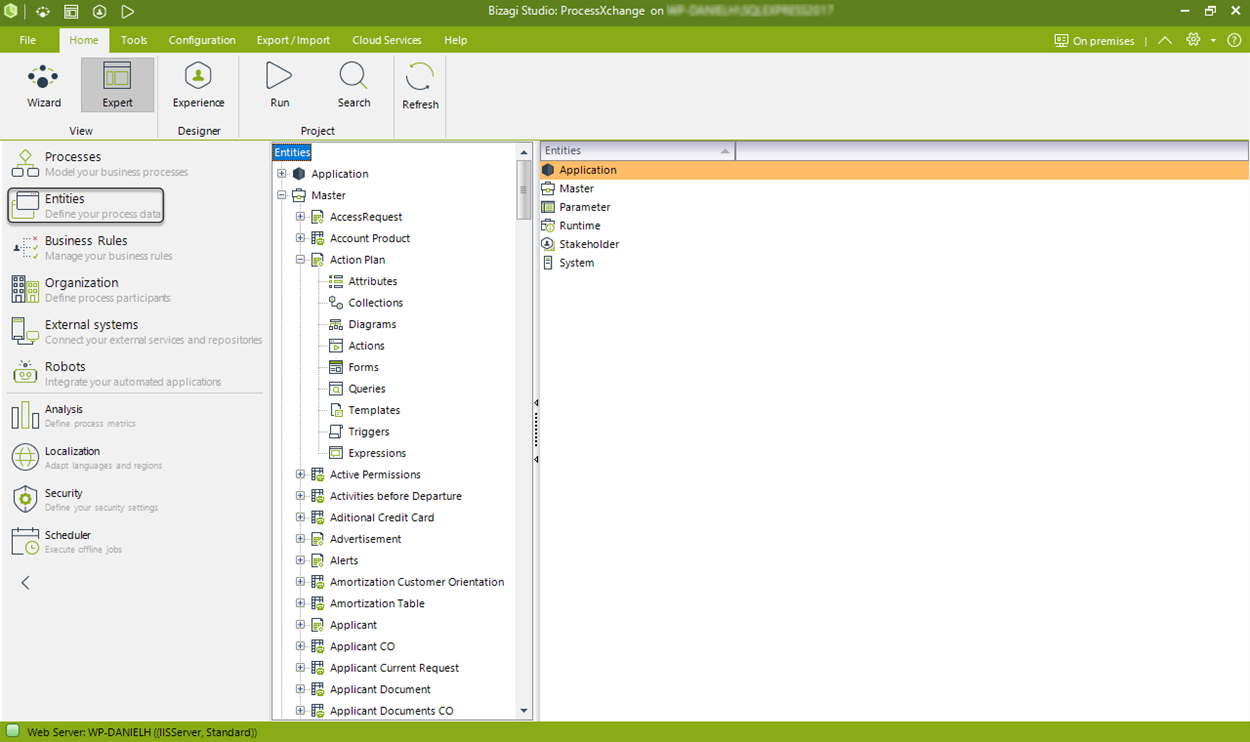Click the Collections icon under Action Plan
This screenshot has width=1250, height=742.
[x=336, y=303]
